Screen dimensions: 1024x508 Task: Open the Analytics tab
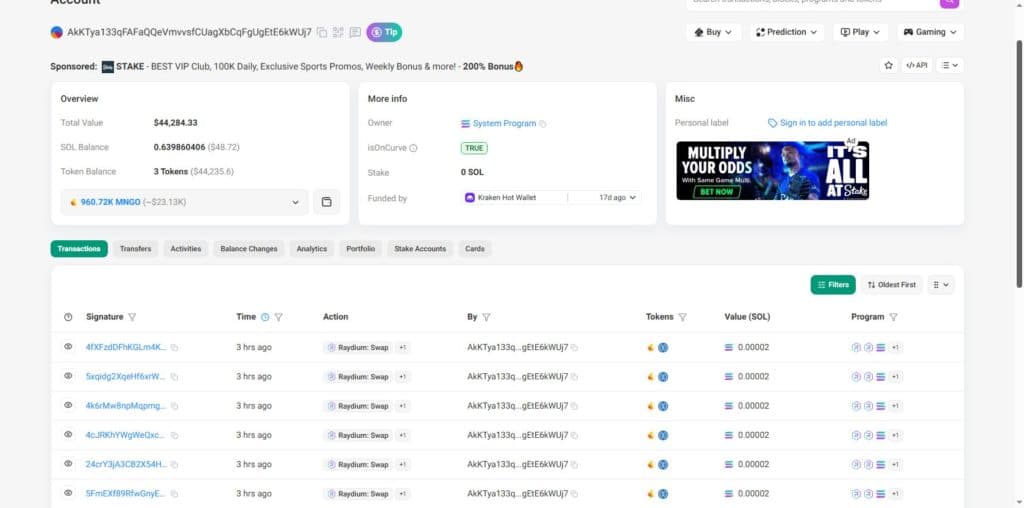point(312,249)
